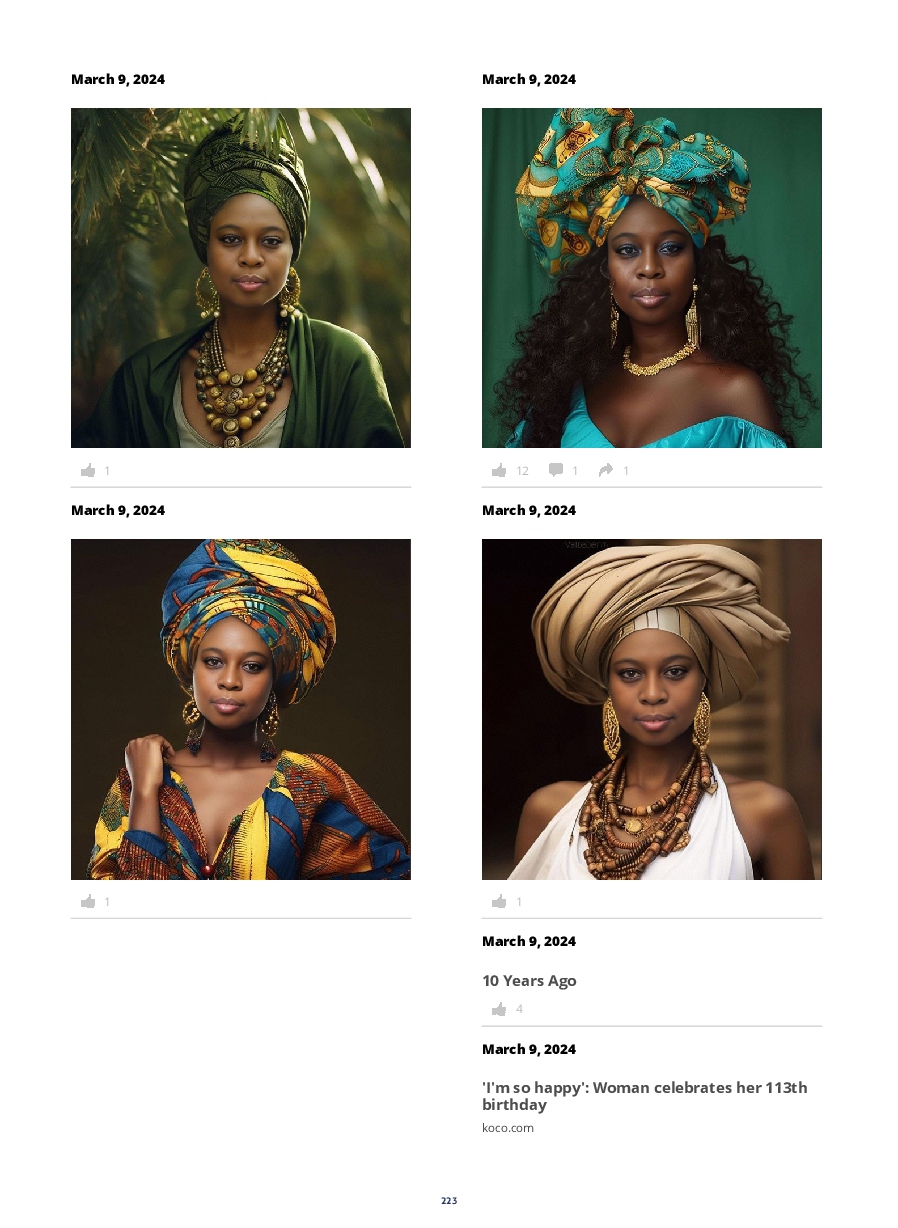This screenshot has width=898, height=1228.
Task: Open the turquoise headwrap portrait photo
Action: click(652, 278)
